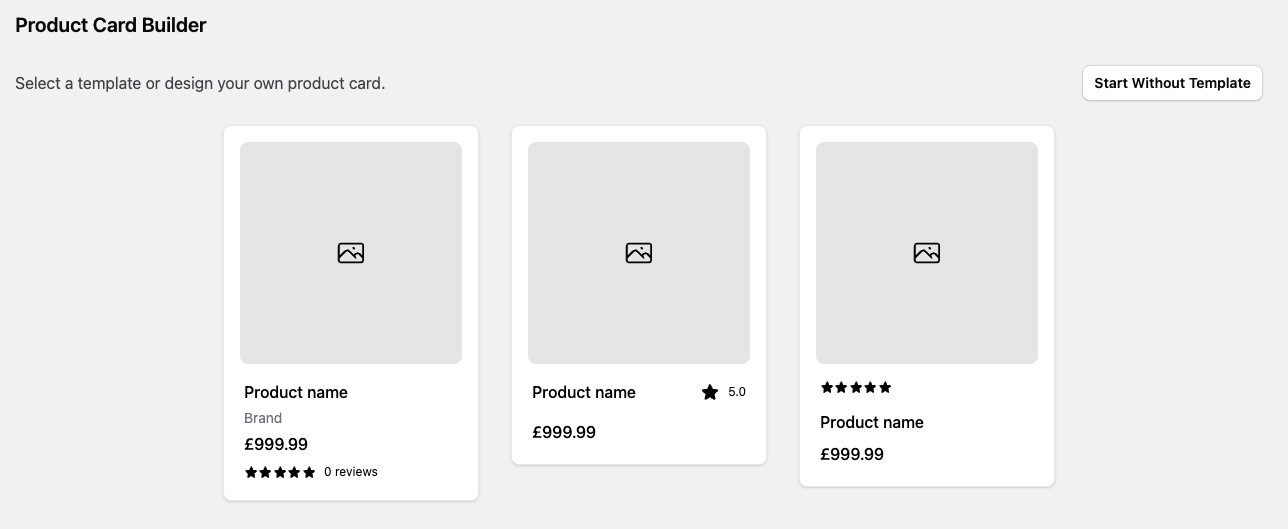Click the 5.0 rating value

(x=737, y=392)
